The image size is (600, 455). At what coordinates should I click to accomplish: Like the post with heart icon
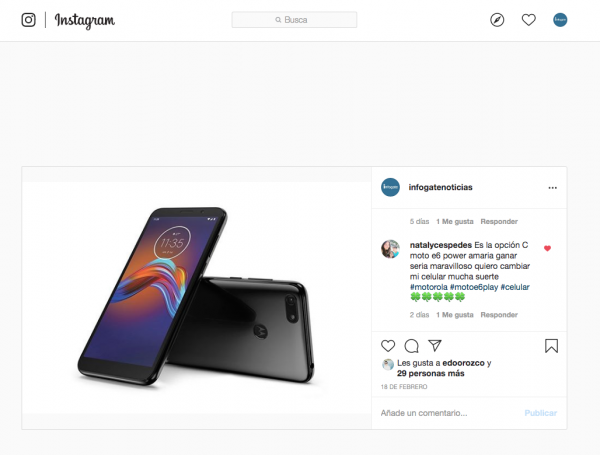[x=388, y=346]
